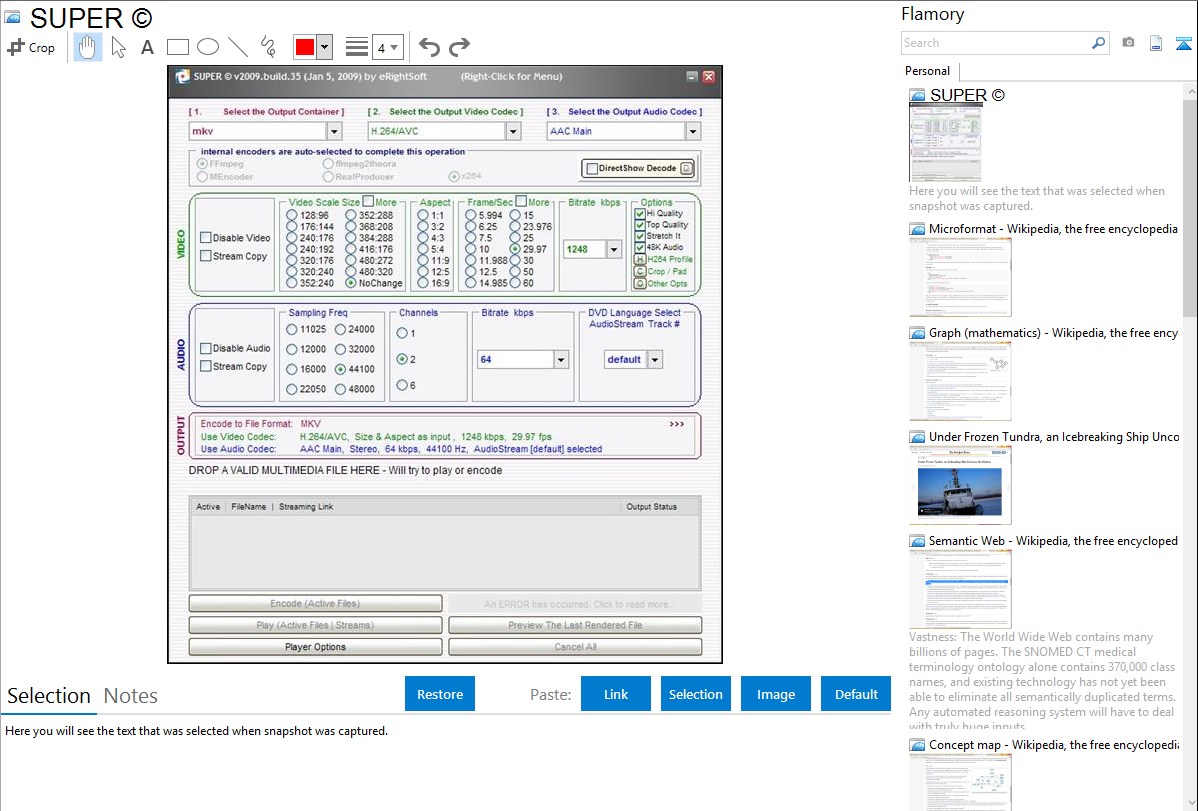The height and width of the screenshot is (811, 1198).
Task: Open the Personal tab
Action: tap(927, 71)
